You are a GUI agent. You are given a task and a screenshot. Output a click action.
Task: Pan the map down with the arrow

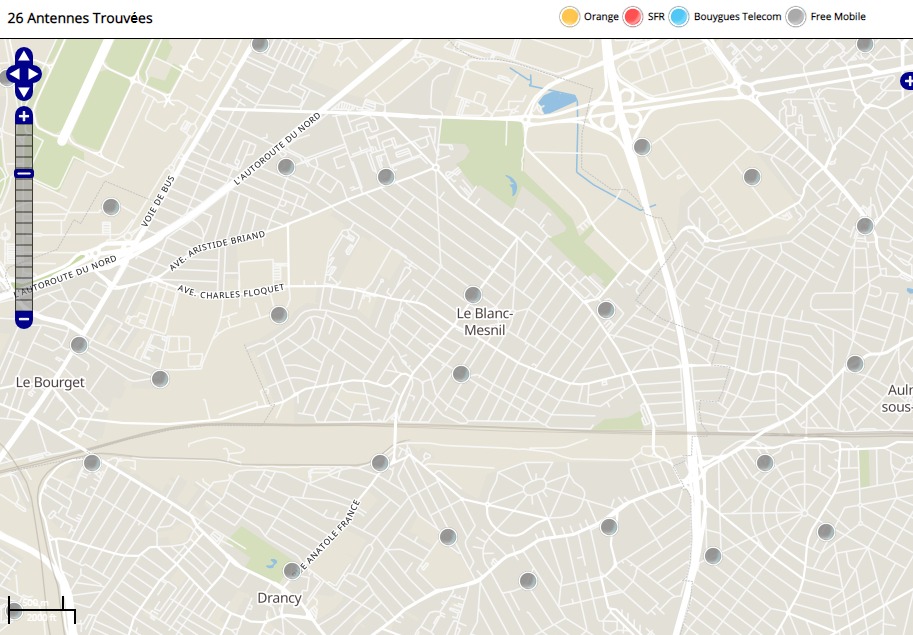pyautogui.click(x=24, y=92)
